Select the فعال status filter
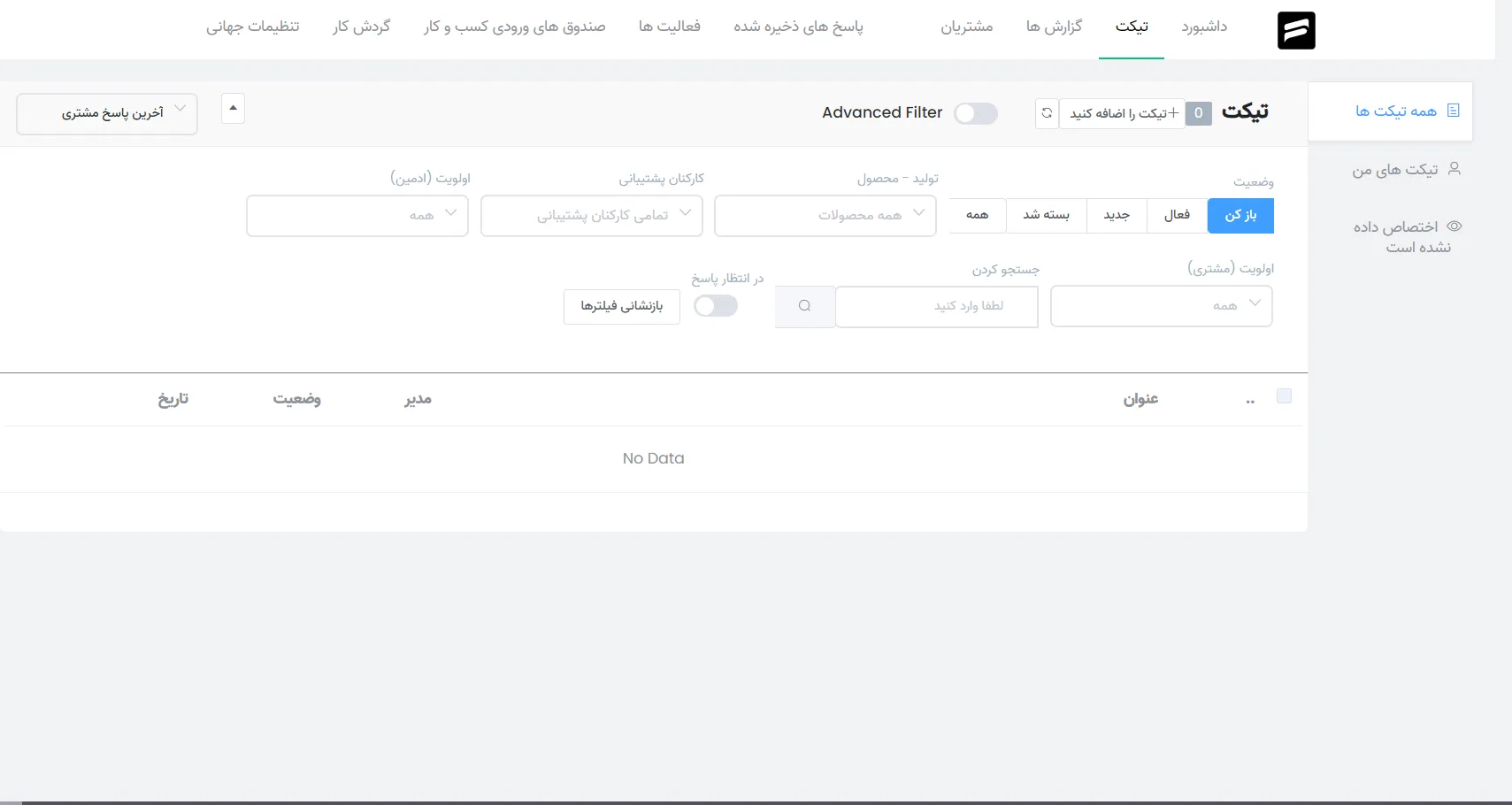Screen dimensions: 1512x805 click(1177, 216)
